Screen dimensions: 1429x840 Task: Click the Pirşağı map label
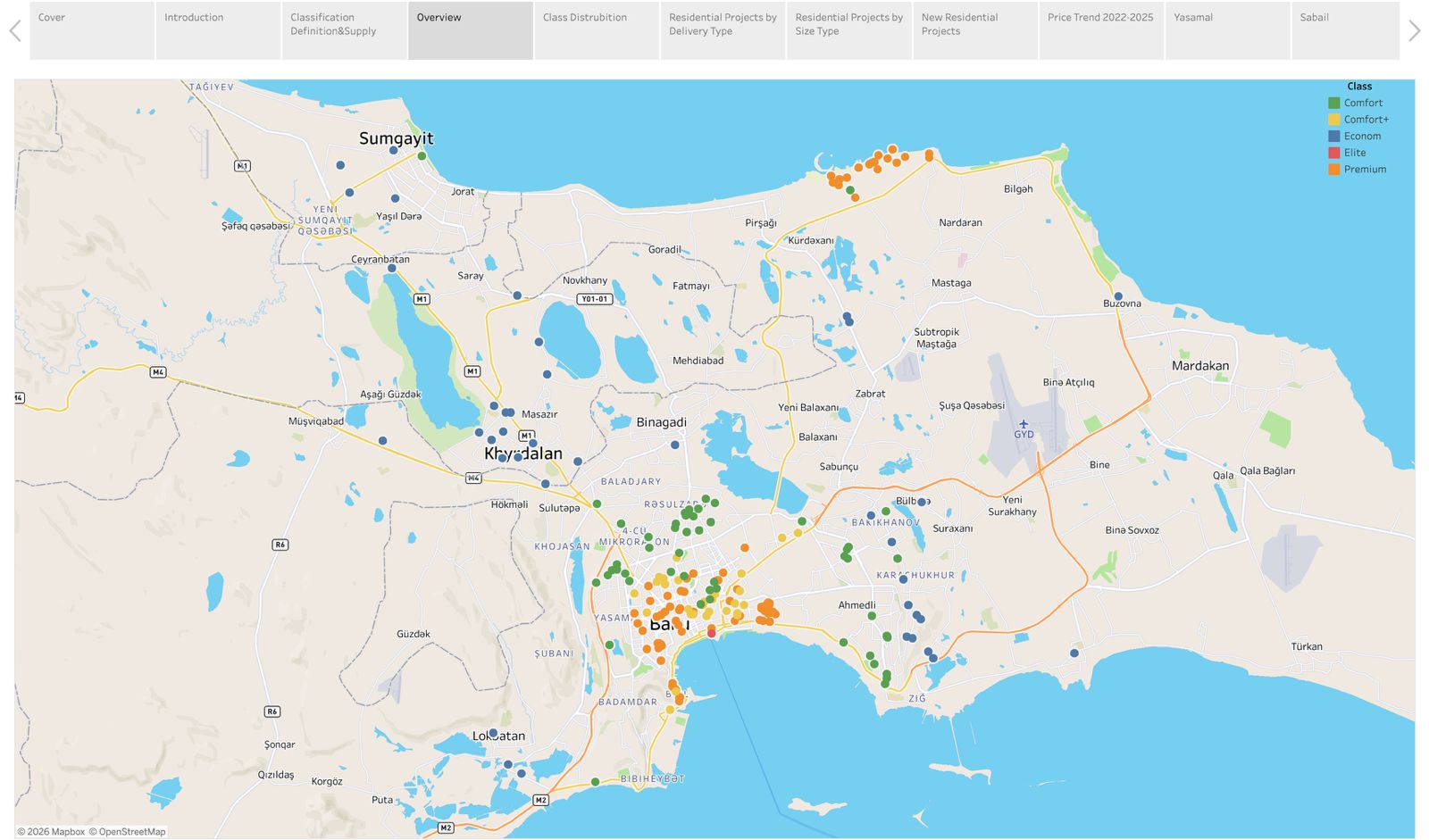(x=761, y=223)
